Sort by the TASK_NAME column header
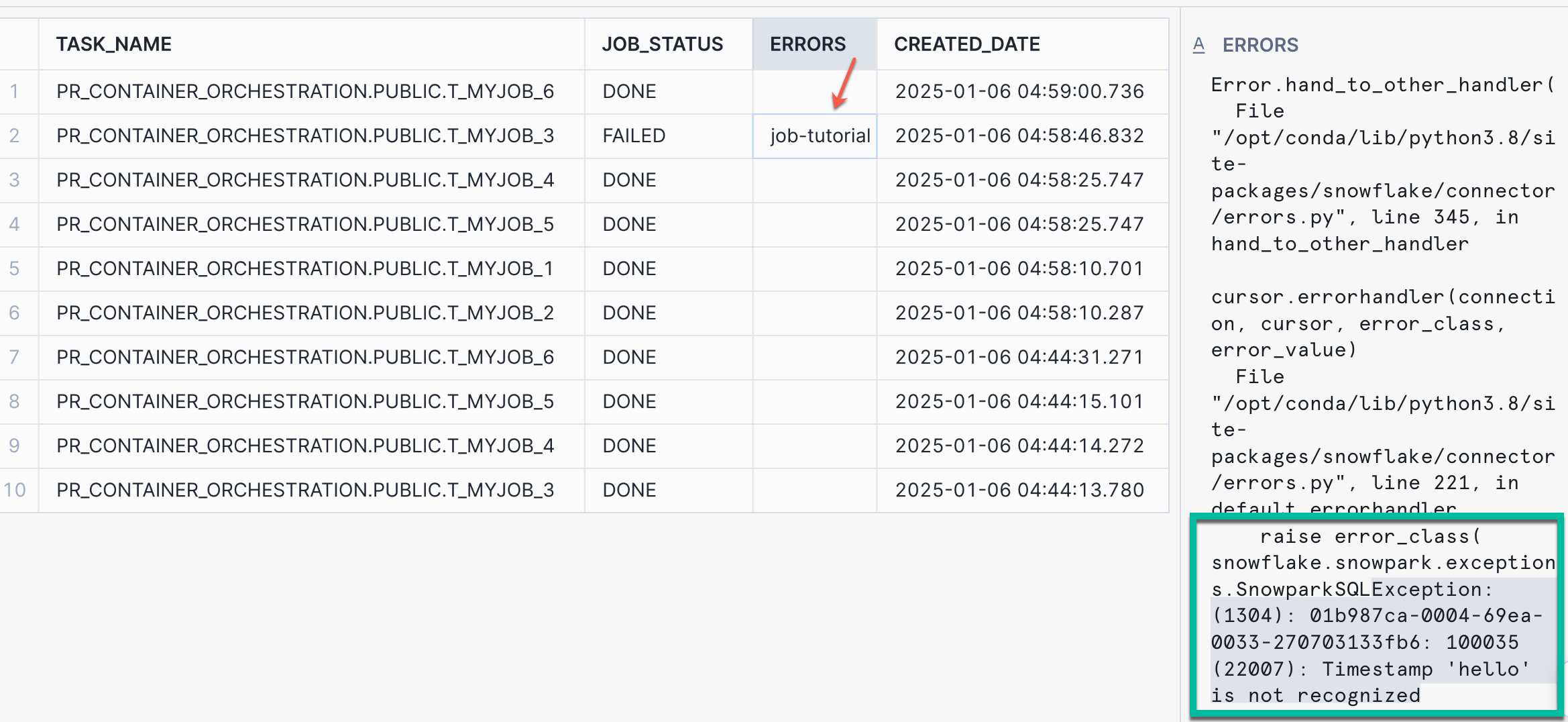The width and height of the screenshot is (1568, 722). click(x=114, y=44)
